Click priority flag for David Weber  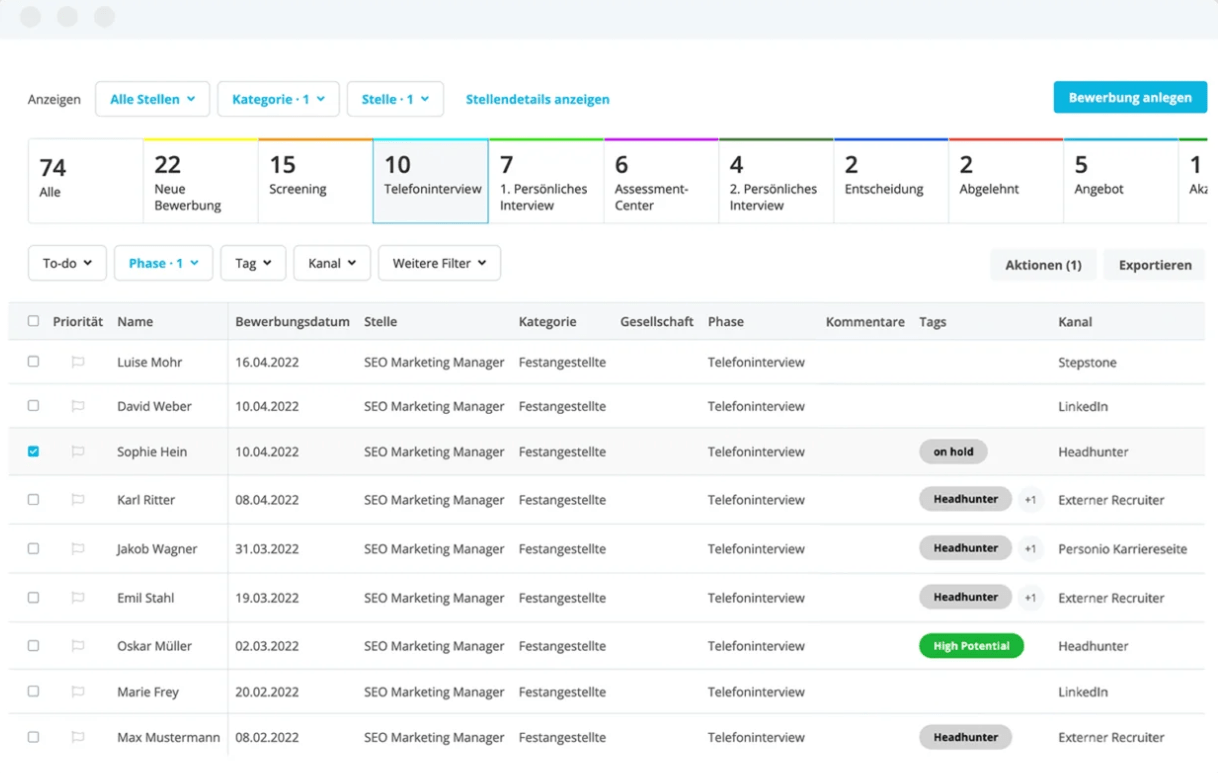tap(78, 406)
